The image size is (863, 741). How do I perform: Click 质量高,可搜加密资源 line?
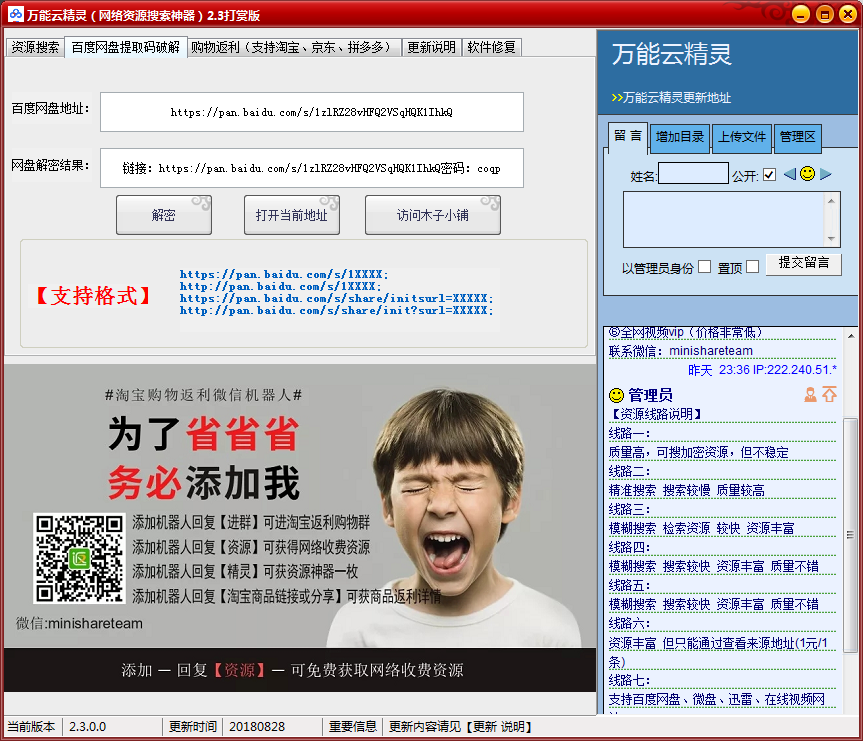pos(698,453)
